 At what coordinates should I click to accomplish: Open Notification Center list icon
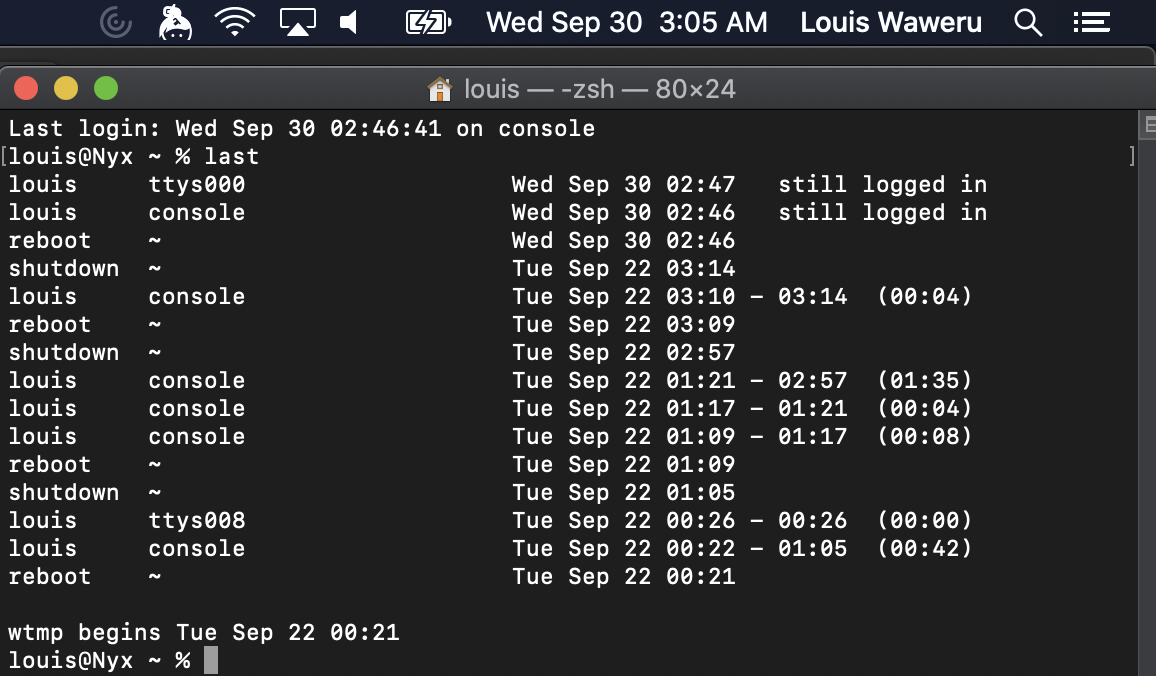(1092, 22)
